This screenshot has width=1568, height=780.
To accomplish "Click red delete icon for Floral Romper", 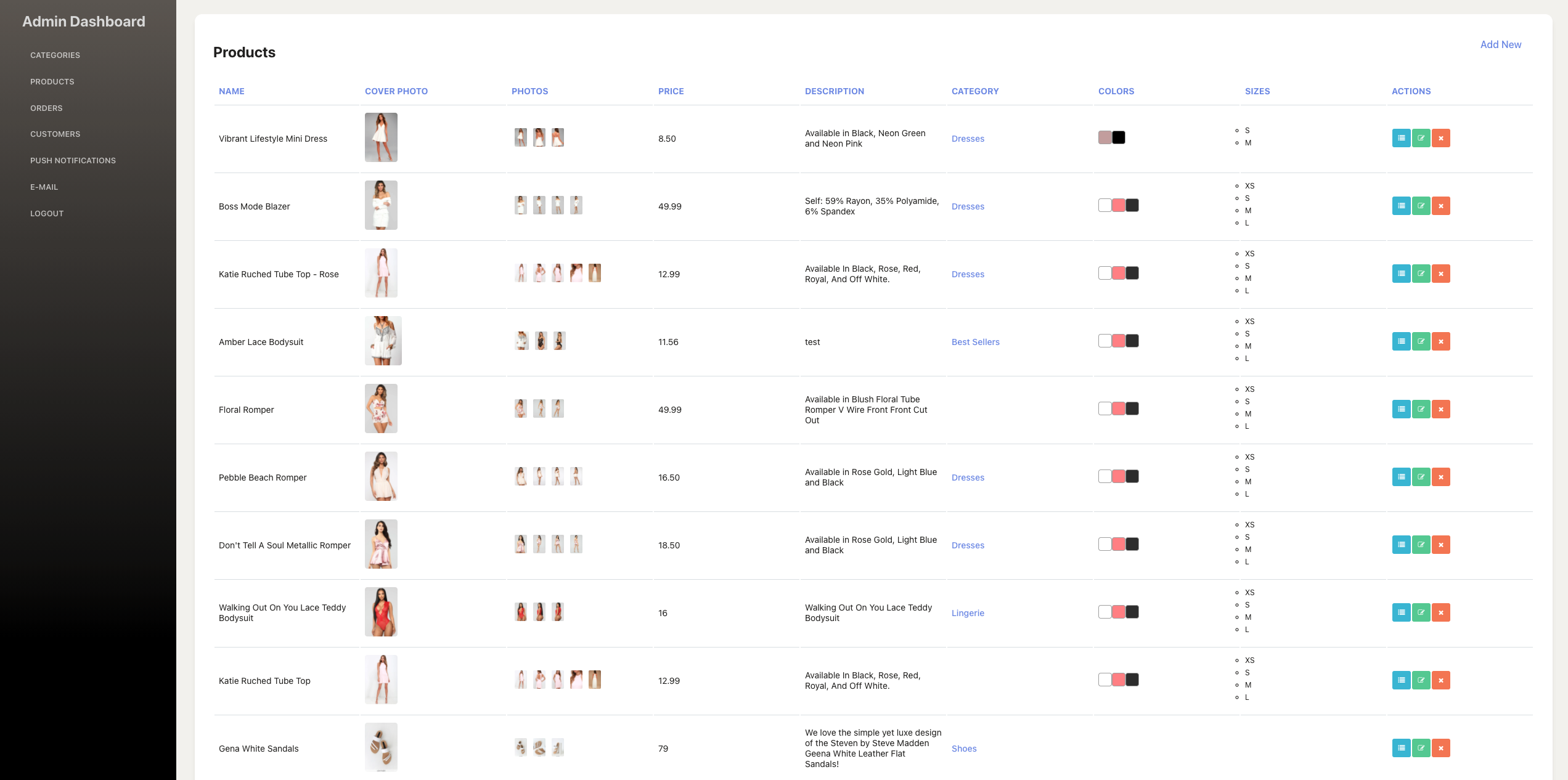I will point(1440,409).
